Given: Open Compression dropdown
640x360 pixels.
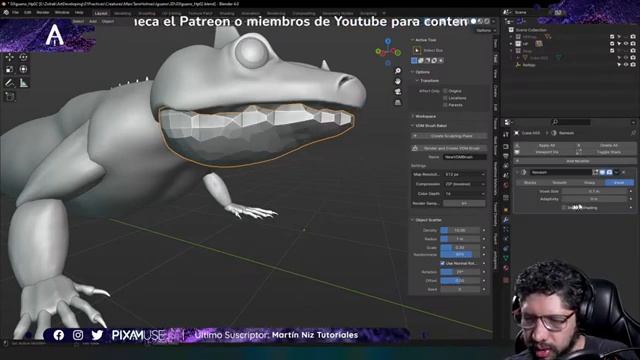Looking at the screenshot, I should (464, 184).
